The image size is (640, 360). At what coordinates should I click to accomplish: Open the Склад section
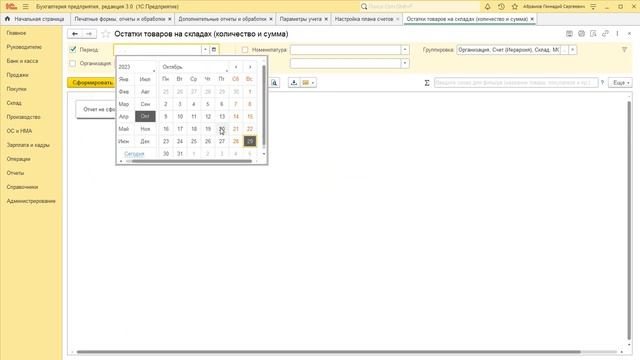tap(14, 103)
